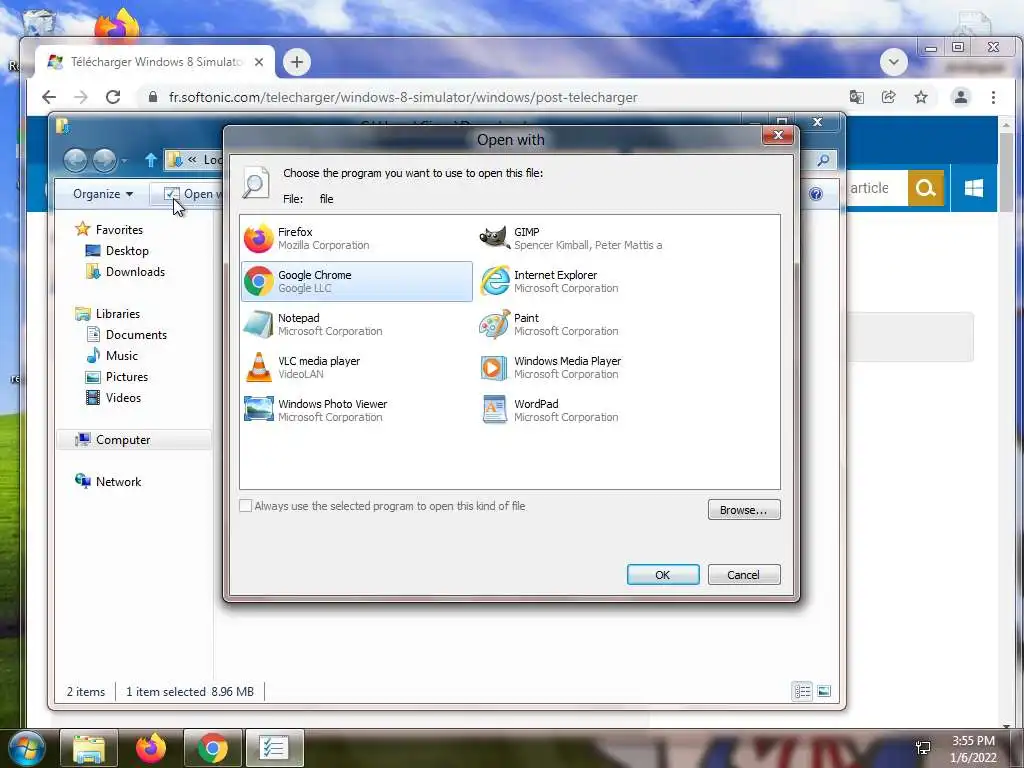Switch Explorer to large icons view
The image size is (1024, 768).
pos(824,691)
